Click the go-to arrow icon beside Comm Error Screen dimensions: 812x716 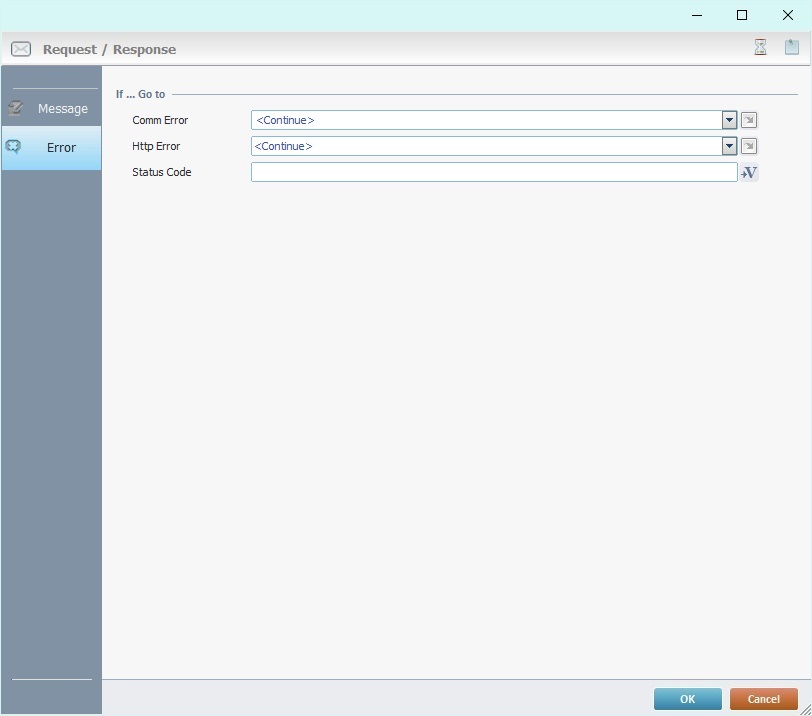tap(749, 120)
